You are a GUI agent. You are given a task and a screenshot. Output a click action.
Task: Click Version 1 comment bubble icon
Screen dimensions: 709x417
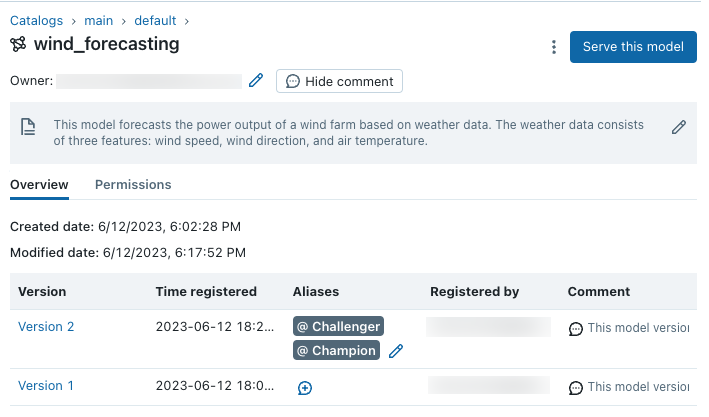(576, 388)
